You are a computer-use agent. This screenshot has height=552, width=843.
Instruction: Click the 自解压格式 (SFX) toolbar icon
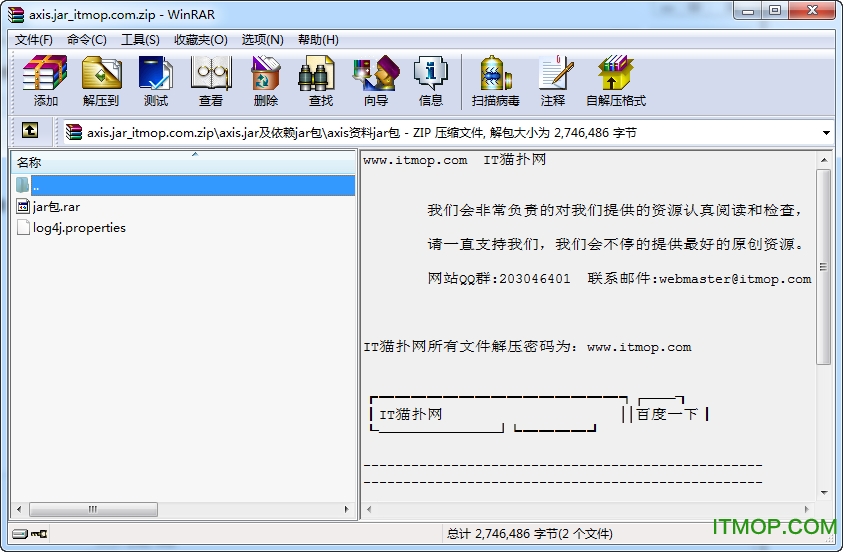(x=616, y=81)
